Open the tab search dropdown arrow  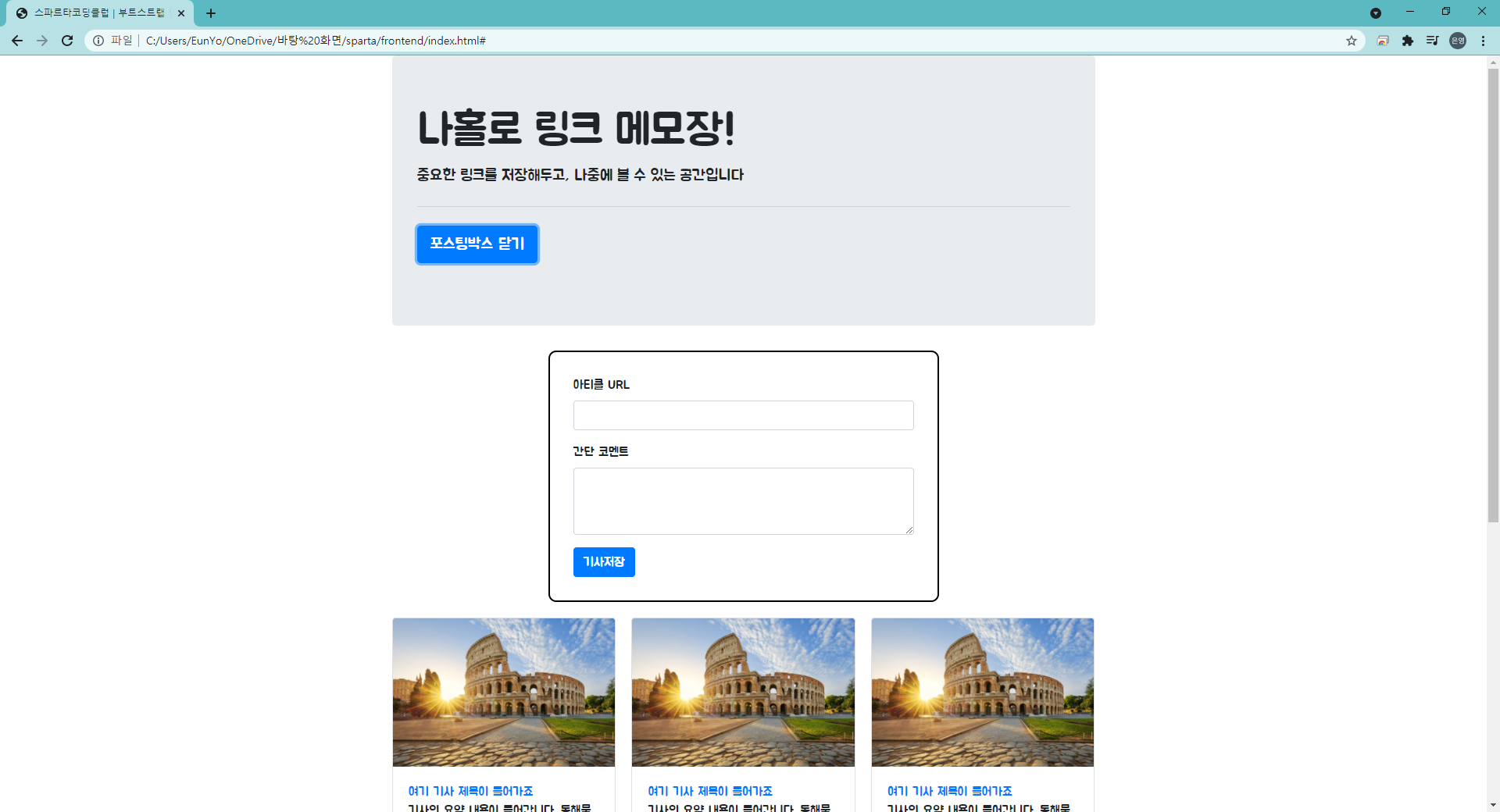coord(1376,13)
